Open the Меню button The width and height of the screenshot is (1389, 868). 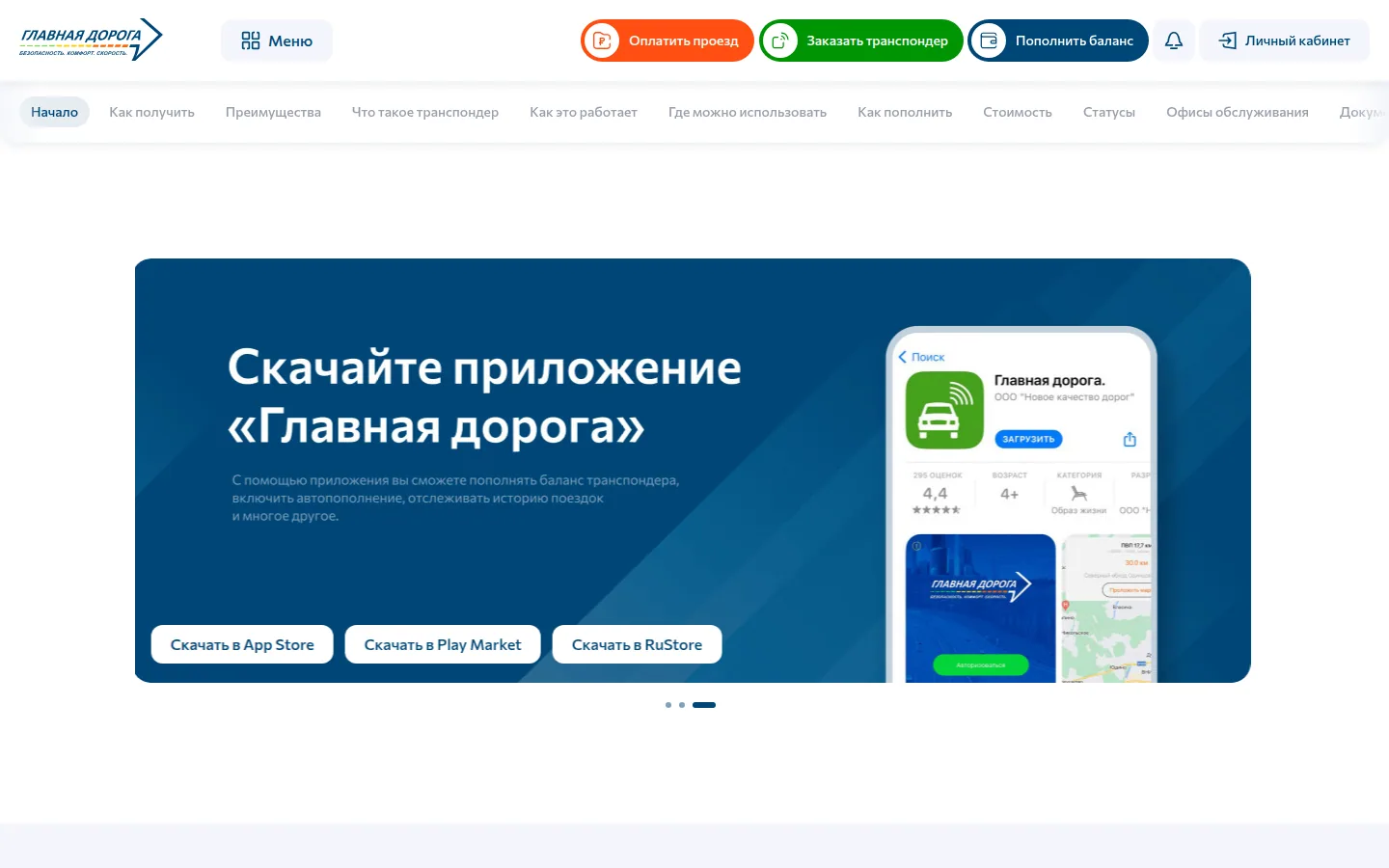pyautogui.click(x=277, y=41)
